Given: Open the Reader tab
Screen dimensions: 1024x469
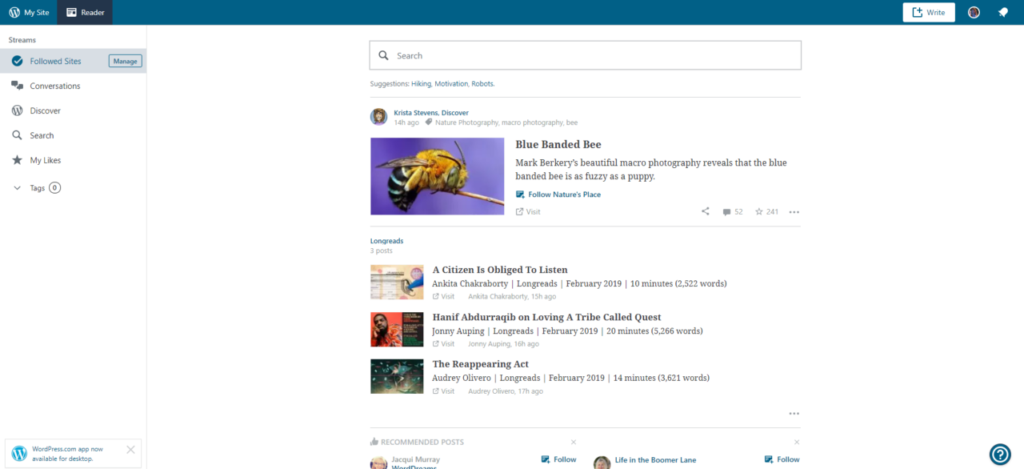Looking at the screenshot, I should coord(85,12).
